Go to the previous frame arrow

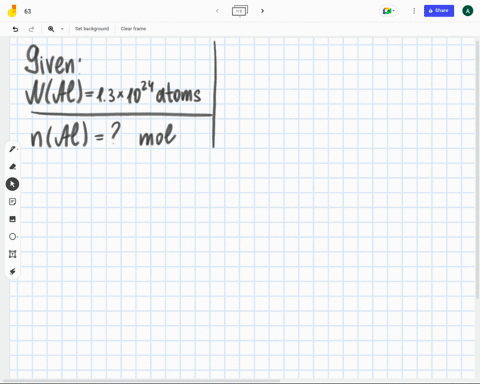click(x=217, y=11)
